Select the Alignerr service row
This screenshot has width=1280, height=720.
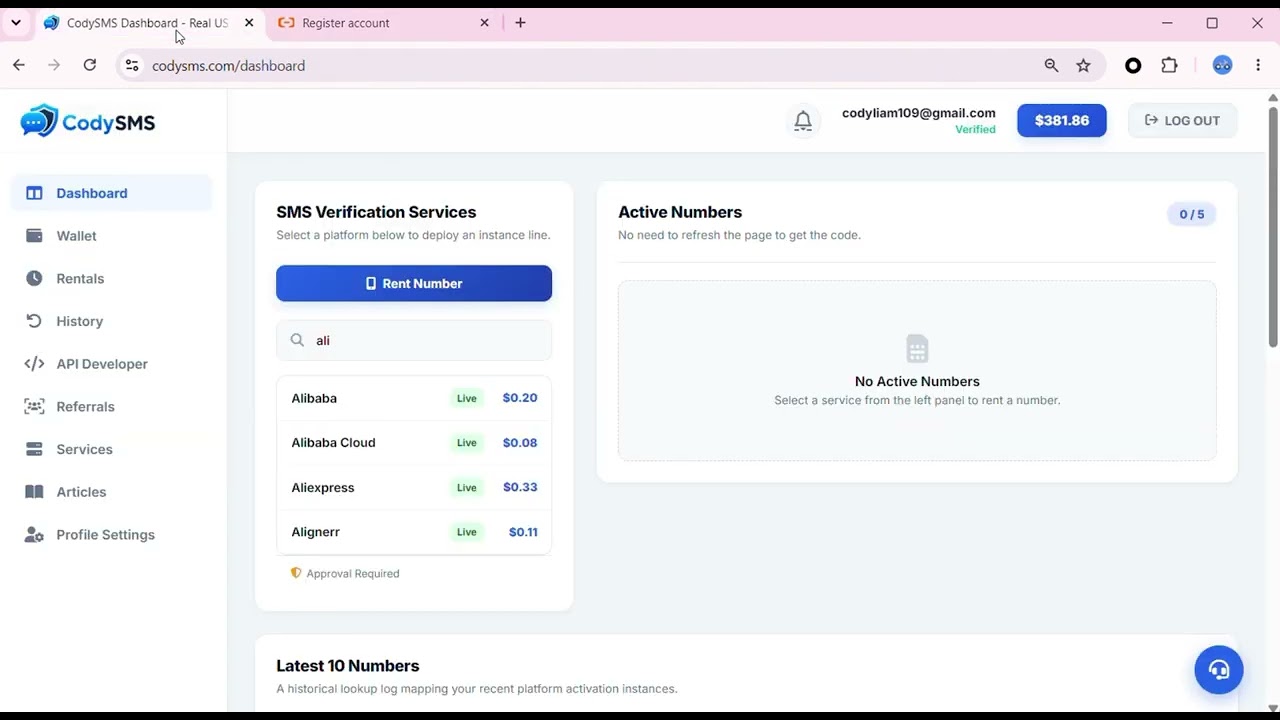coord(414,532)
